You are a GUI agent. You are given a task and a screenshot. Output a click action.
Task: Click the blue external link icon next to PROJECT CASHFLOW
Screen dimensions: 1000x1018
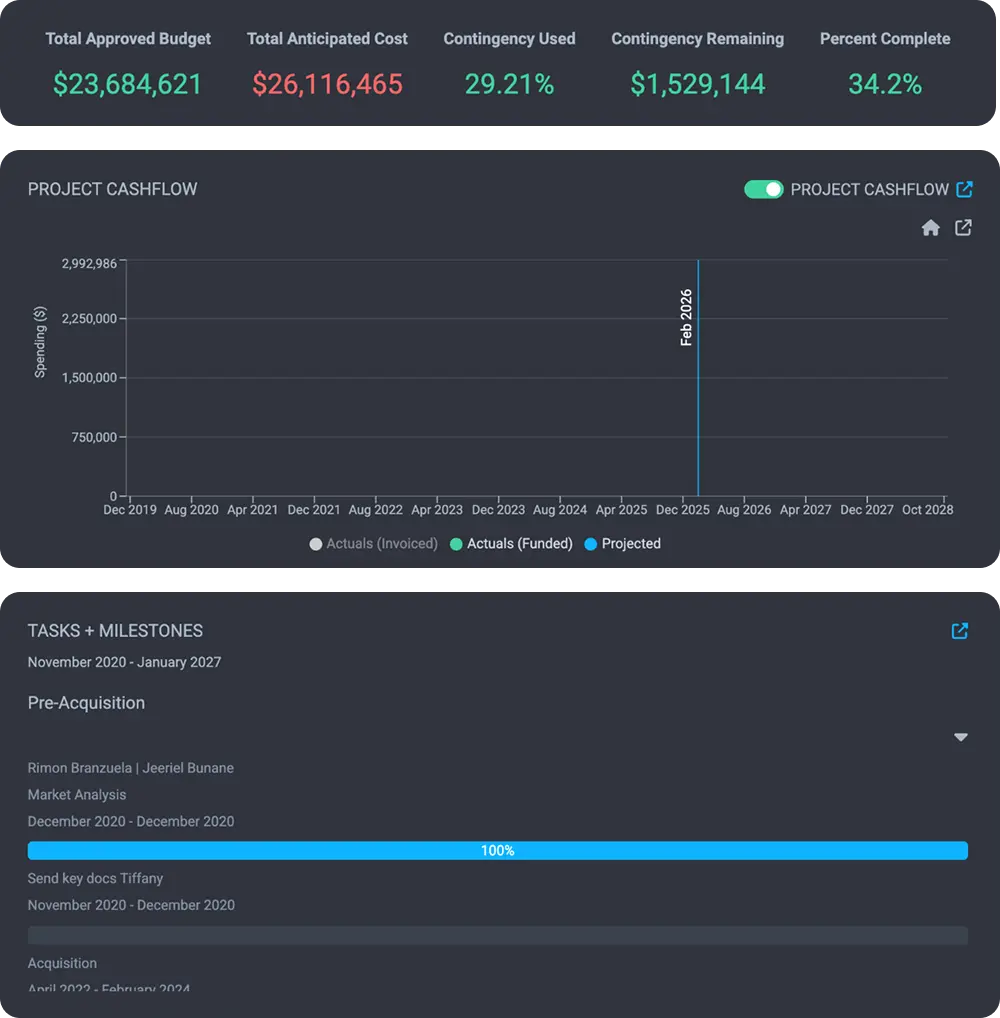963,189
